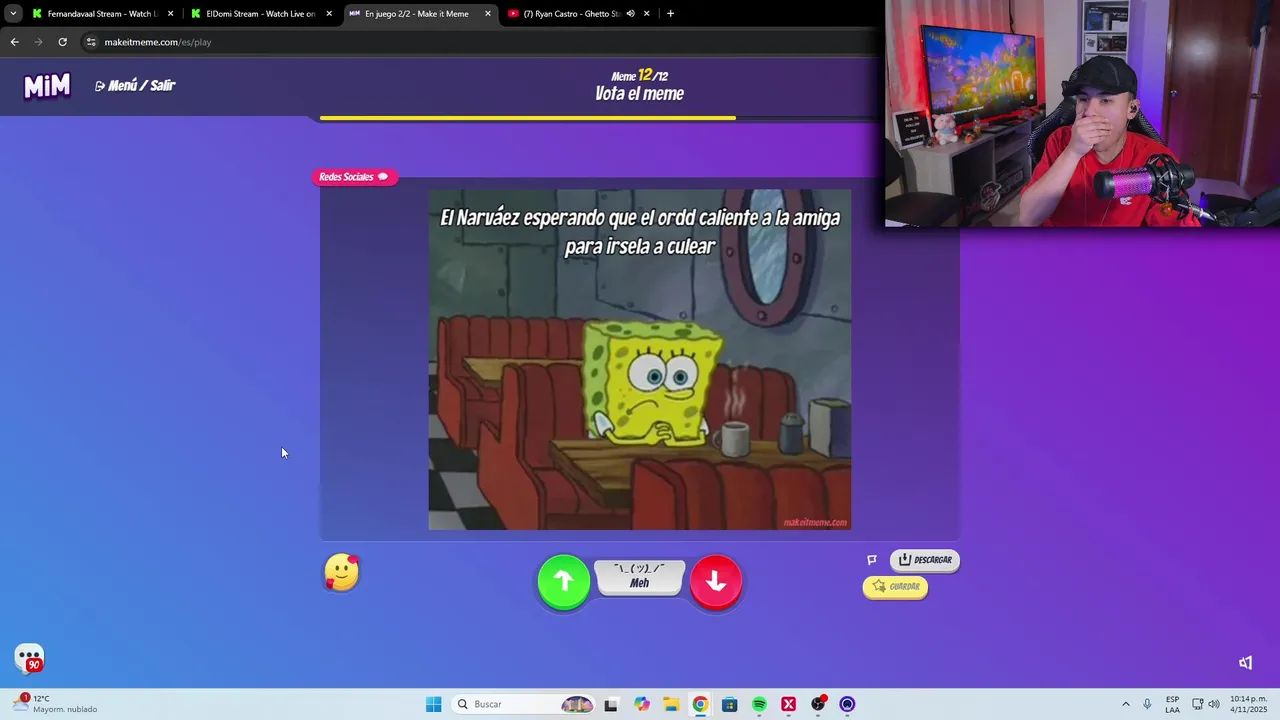Open File Explorer from the taskbar
Viewport: 1280px width, 720px height.
670,704
